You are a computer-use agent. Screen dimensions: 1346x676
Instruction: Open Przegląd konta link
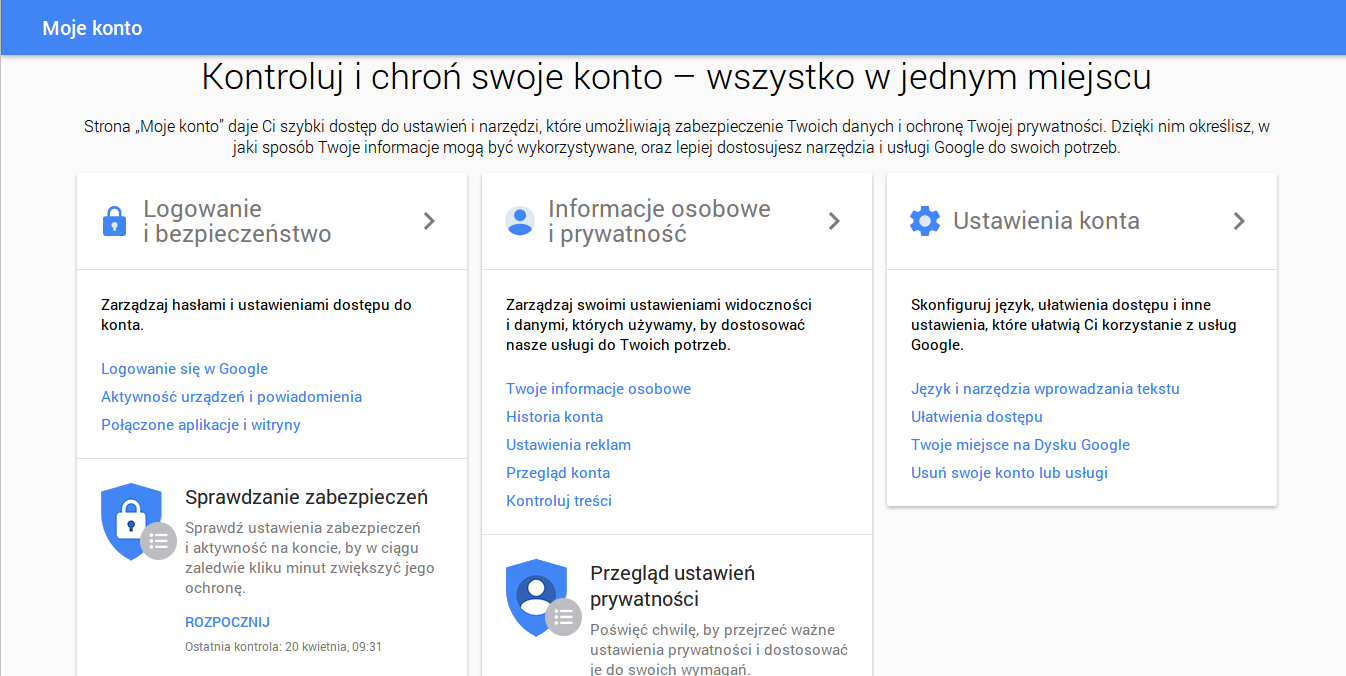pyautogui.click(x=558, y=473)
